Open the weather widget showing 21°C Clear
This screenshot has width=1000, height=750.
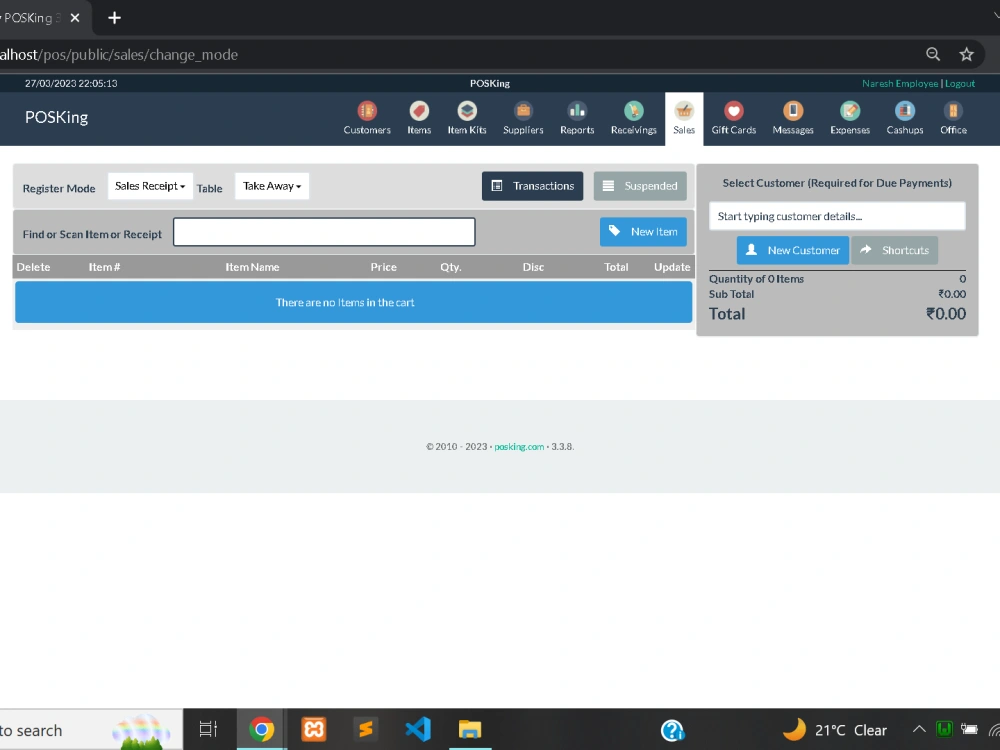(835, 730)
